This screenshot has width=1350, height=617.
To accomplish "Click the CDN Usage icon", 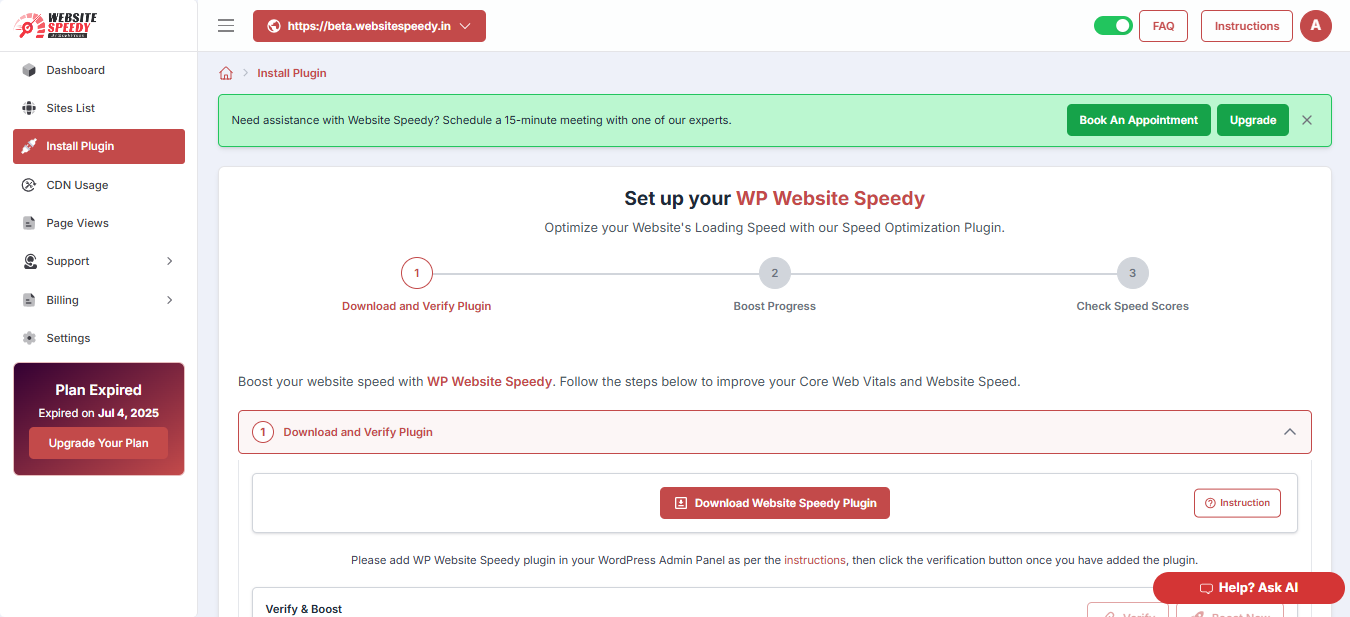I will [29, 185].
